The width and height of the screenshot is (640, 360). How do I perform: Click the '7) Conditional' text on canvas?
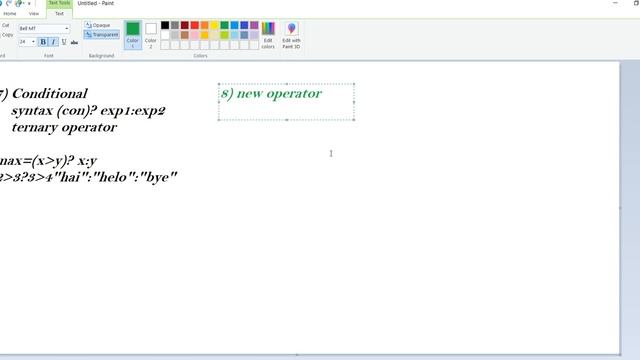(43, 94)
